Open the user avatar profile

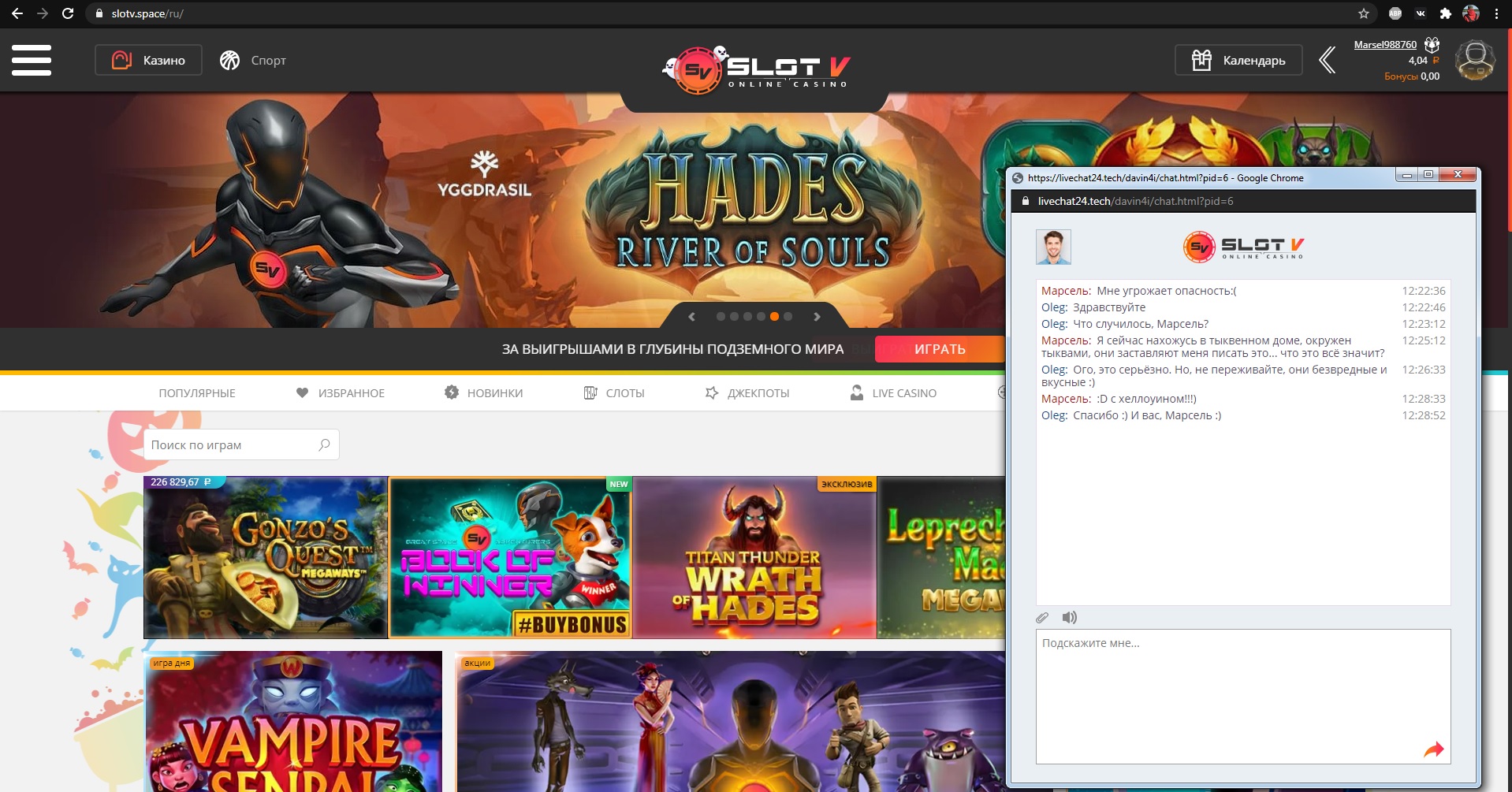click(1475, 60)
